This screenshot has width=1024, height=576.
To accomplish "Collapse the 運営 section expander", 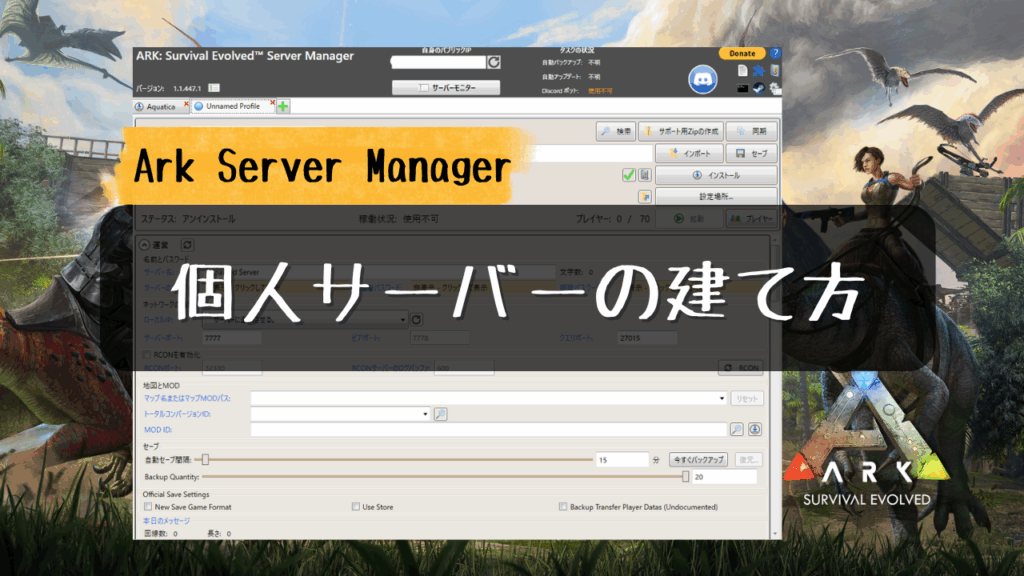I will click(x=143, y=243).
